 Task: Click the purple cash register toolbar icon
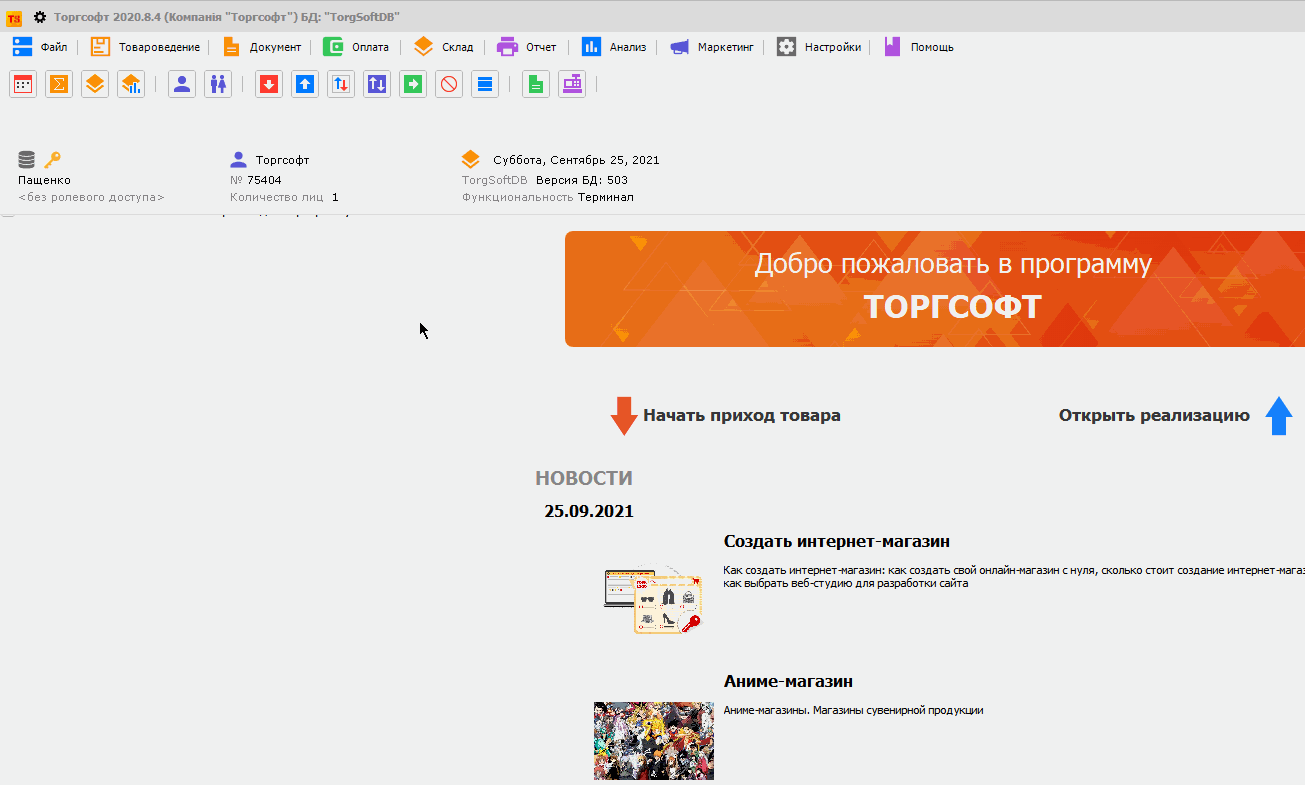(x=571, y=84)
